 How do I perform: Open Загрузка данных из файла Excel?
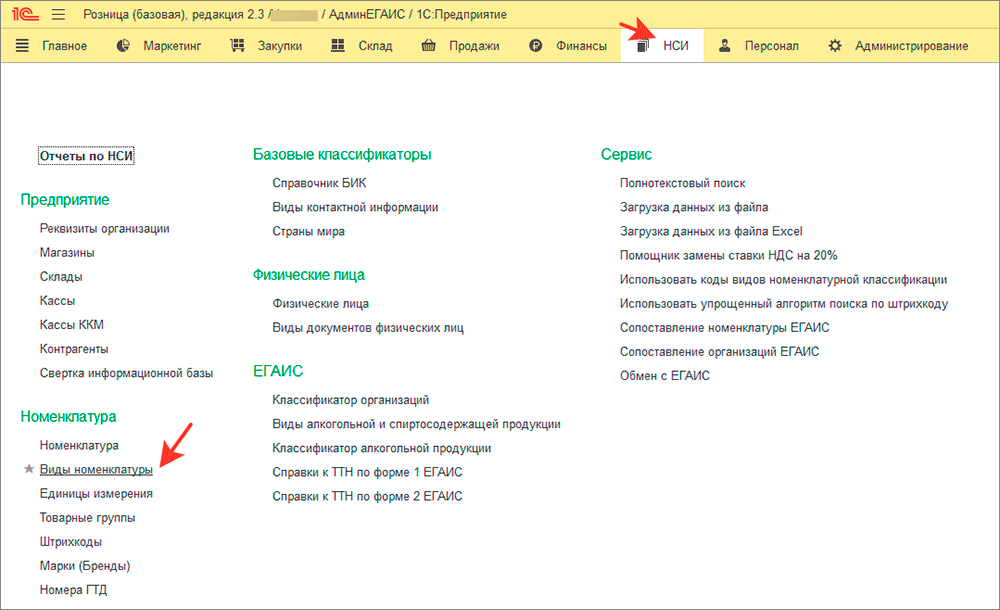(x=711, y=231)
